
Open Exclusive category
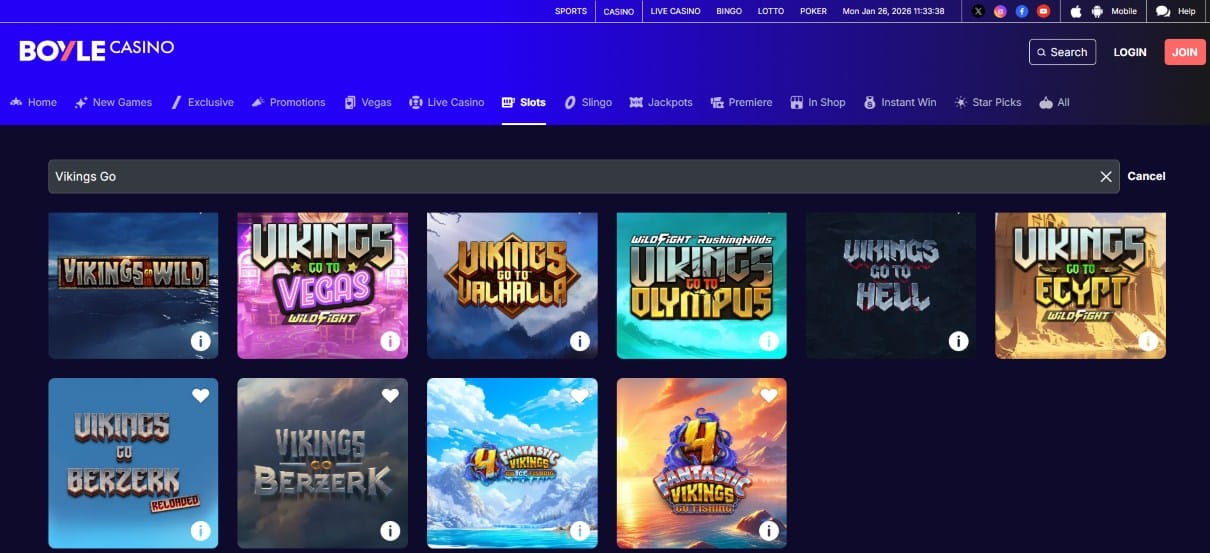(x=202, y=102)
